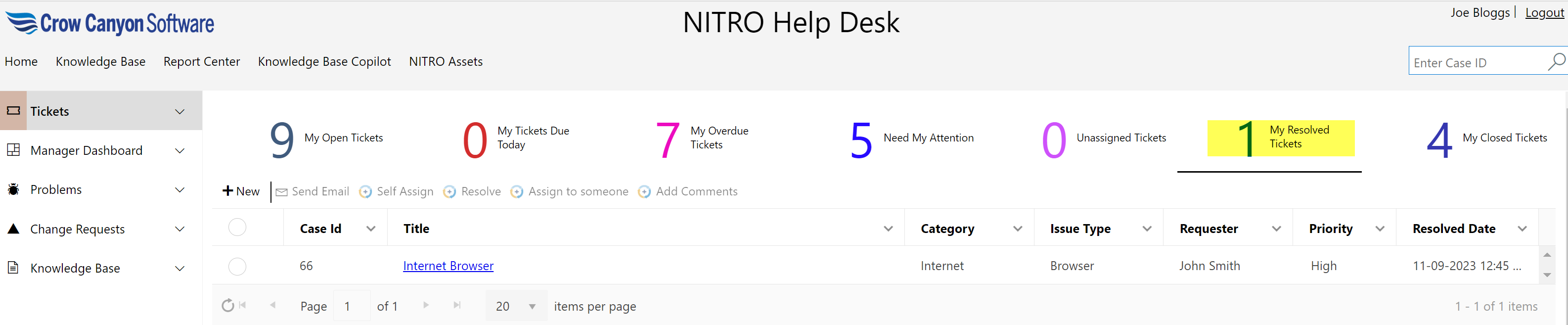The image size is (1568, 325).
Task: Switch to My Overdue Tickets tab
Action: click(x=703, y=138)
